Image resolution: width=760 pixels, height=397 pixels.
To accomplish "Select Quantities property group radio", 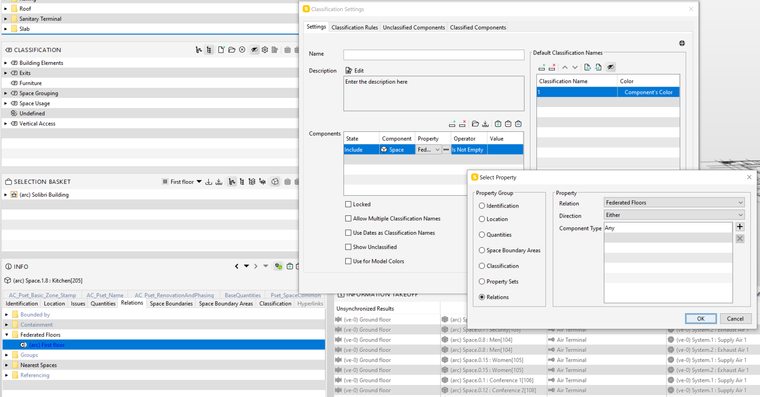I will pos(482,235).
